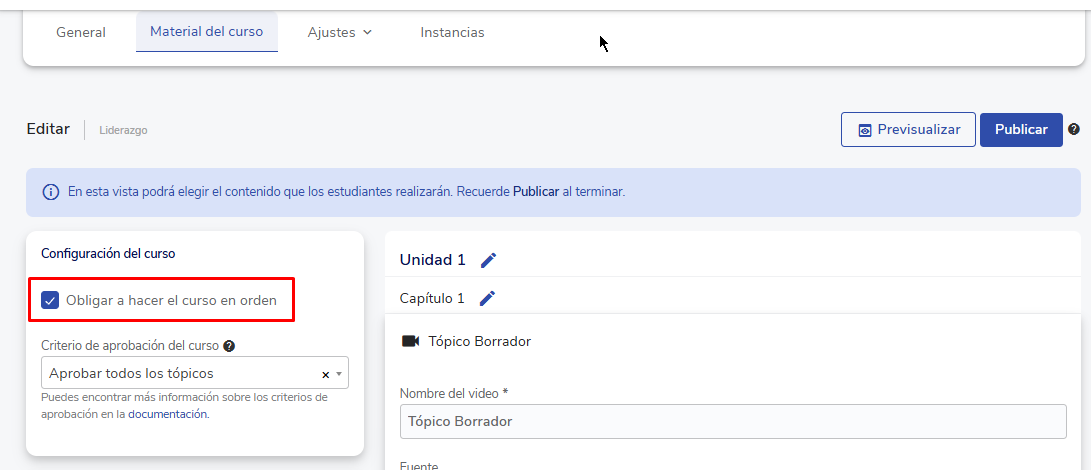Click the info icon in the blue banner
The height and width of the screenshot is (470, 1091).
coord(50,192)
